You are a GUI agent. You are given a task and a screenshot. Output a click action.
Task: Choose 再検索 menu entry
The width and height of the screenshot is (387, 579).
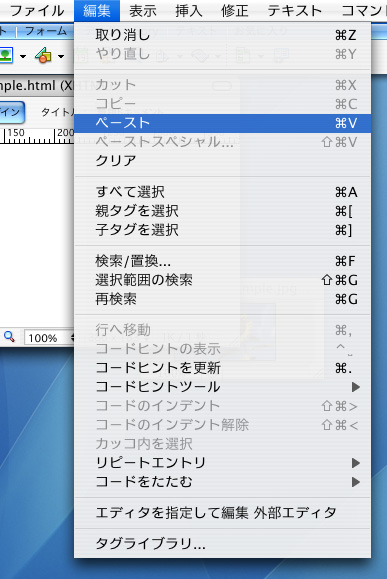tap(222, 299)
